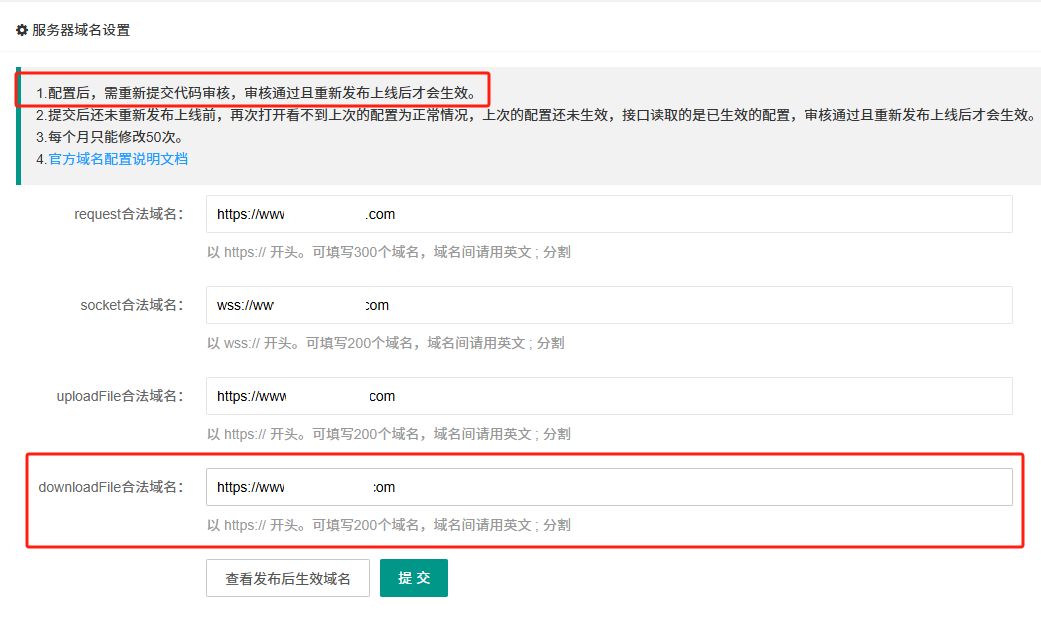Click the downloadFile合法域名 input box
Viewport: 1041px width, 626px height.
609,487
